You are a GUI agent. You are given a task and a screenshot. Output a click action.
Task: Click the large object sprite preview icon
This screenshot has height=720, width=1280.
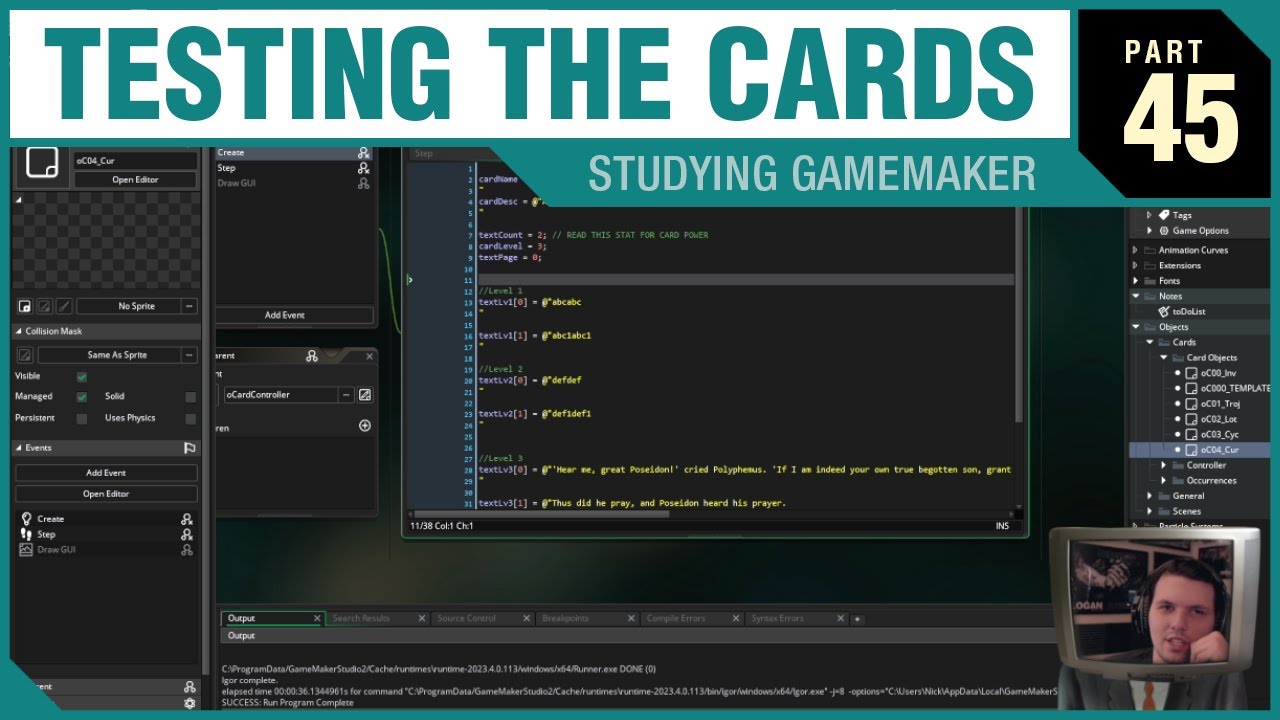click(41, 162)
